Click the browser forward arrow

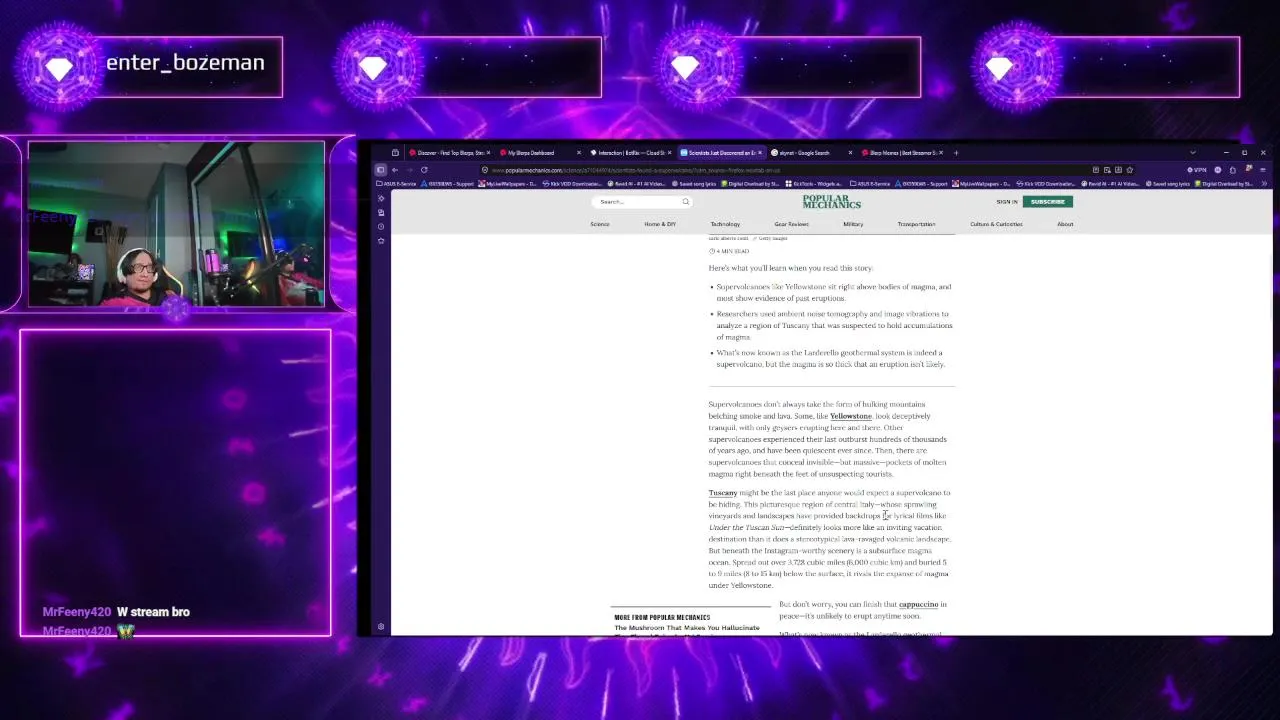pos(409,170)
